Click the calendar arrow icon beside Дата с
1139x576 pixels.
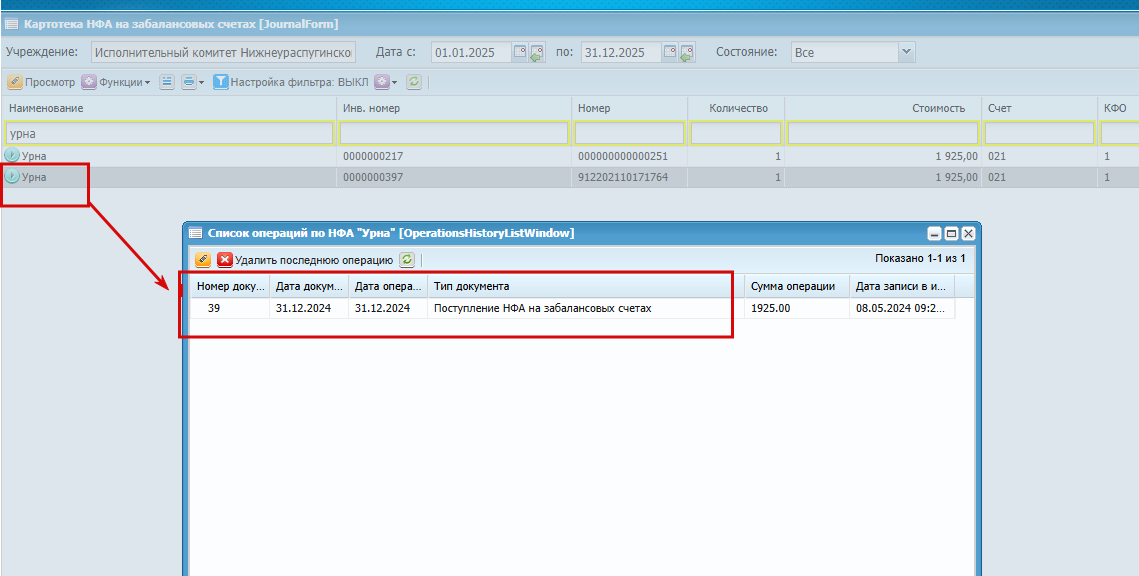[x=536, y=52]
